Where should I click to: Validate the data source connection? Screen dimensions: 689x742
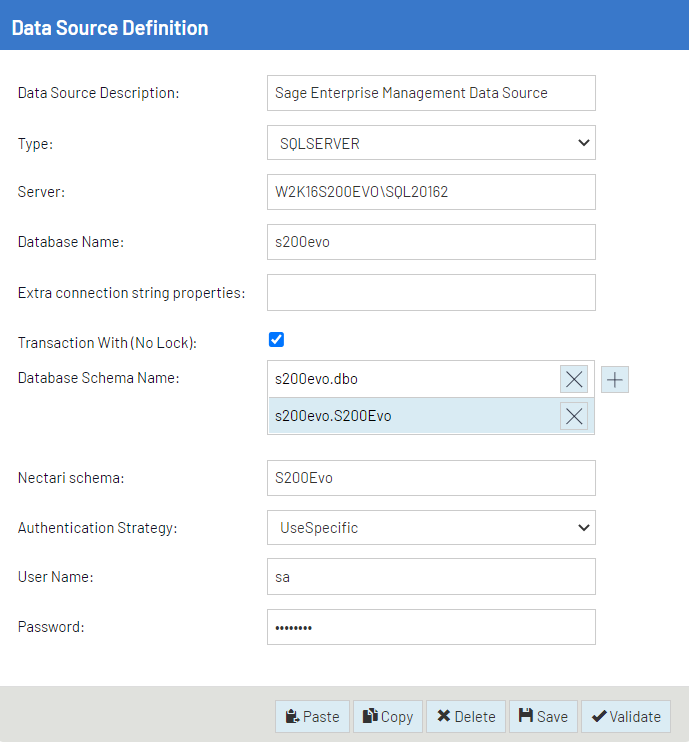[626, 716]
